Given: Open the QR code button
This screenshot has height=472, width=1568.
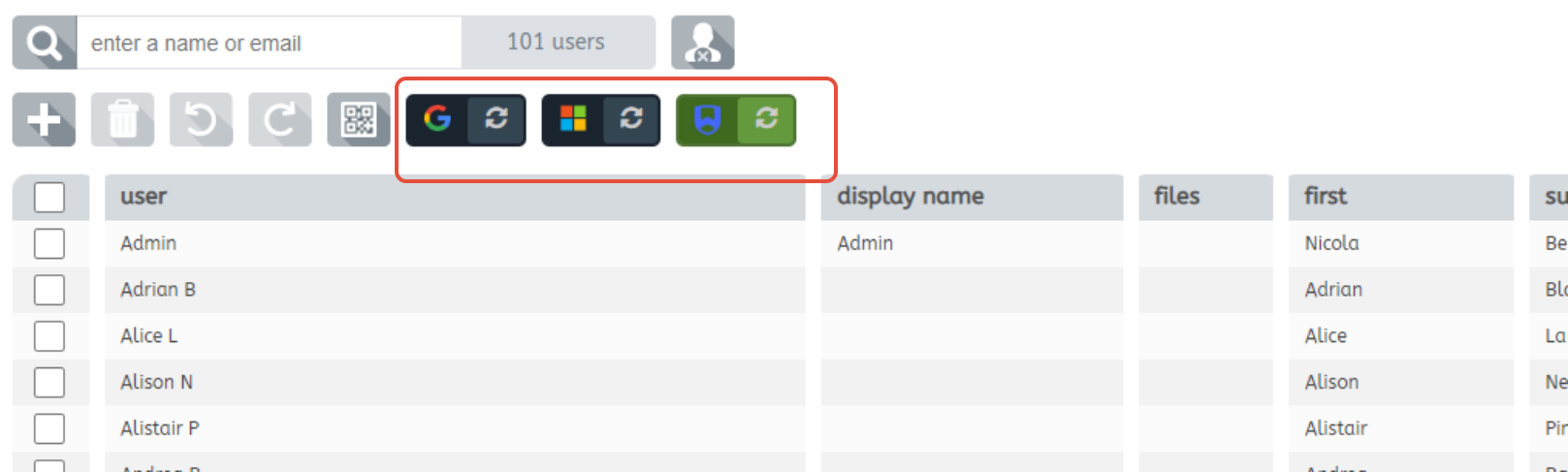Looking at the screenshot, I should pyautogui.click(x=359, y=120).
